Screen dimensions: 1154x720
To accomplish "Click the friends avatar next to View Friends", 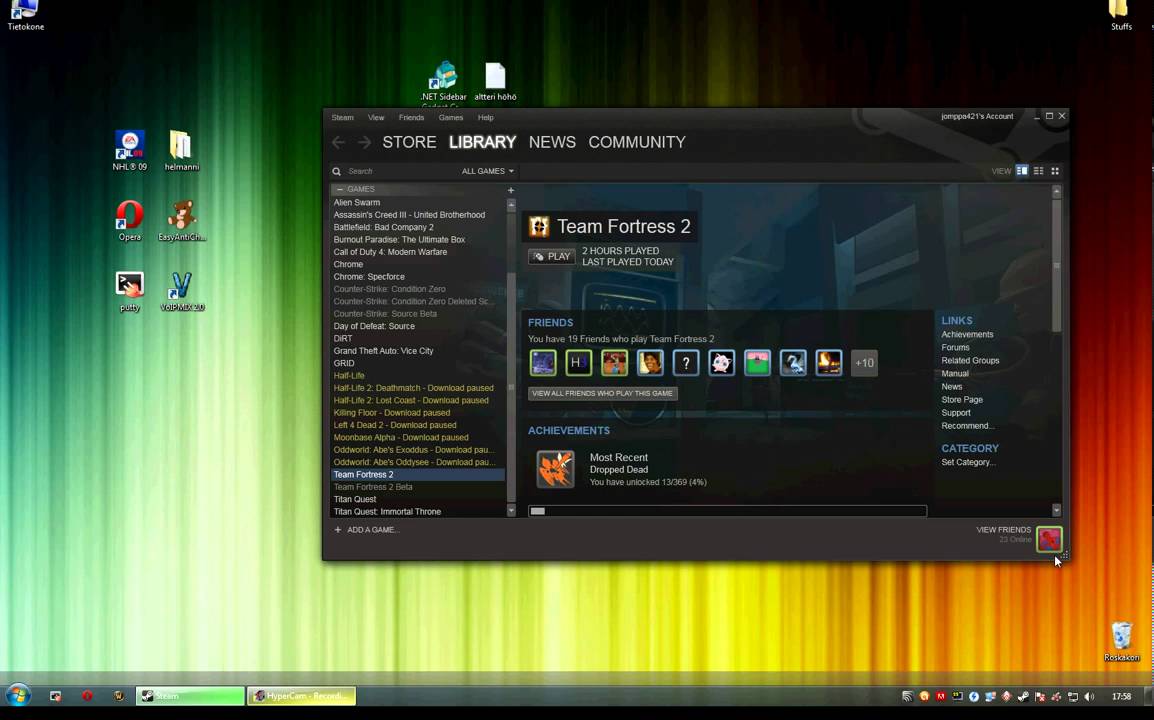I will coord(1049,539).
